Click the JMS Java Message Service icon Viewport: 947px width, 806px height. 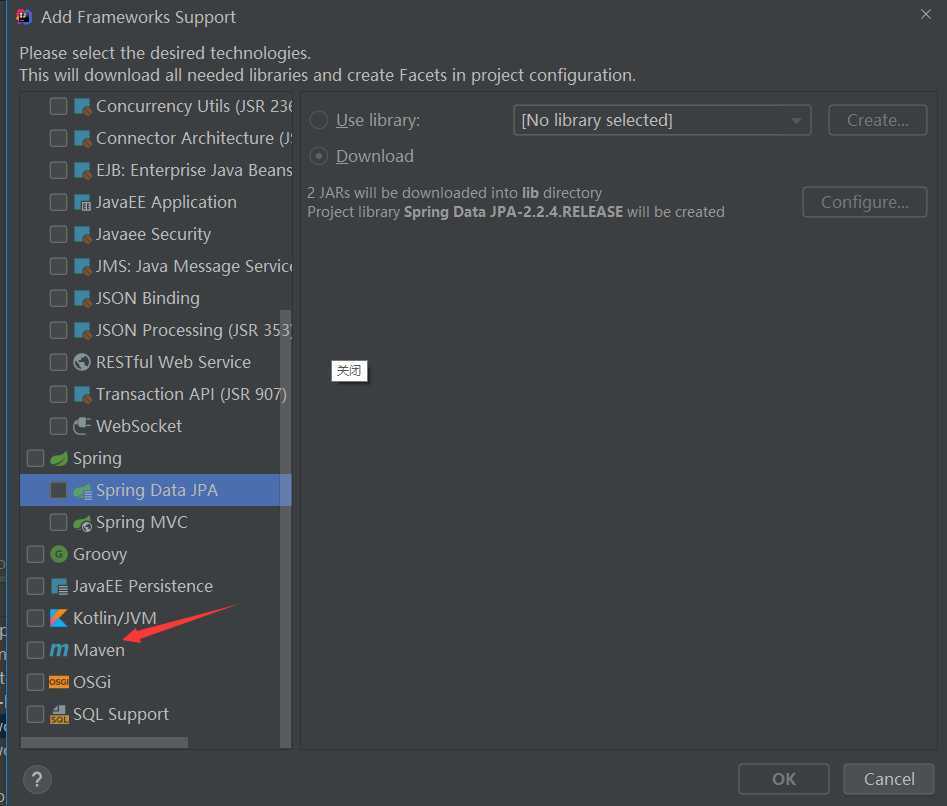(82, 266)
